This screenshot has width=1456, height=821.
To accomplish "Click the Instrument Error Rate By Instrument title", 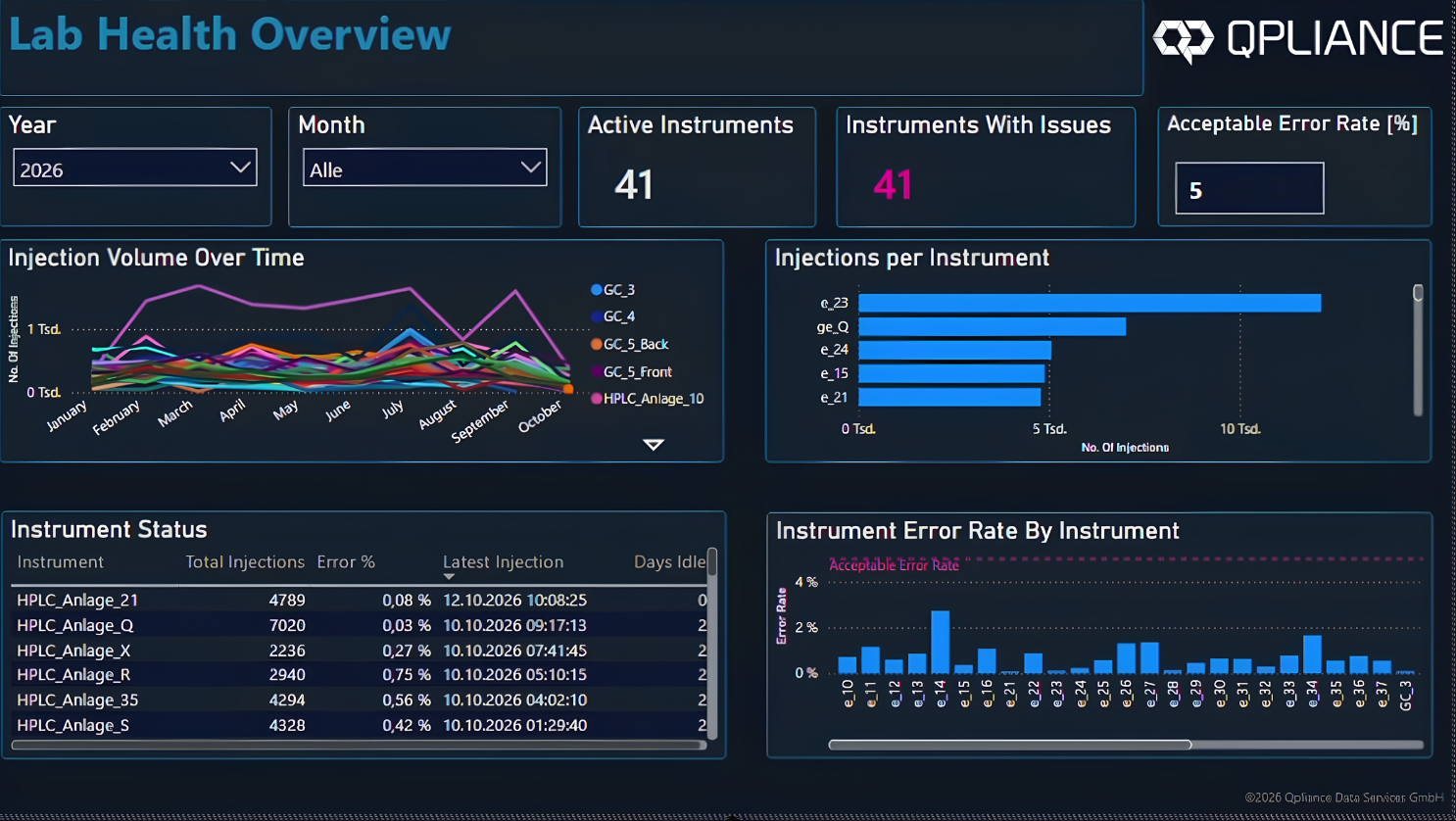I will click(978, 531).
